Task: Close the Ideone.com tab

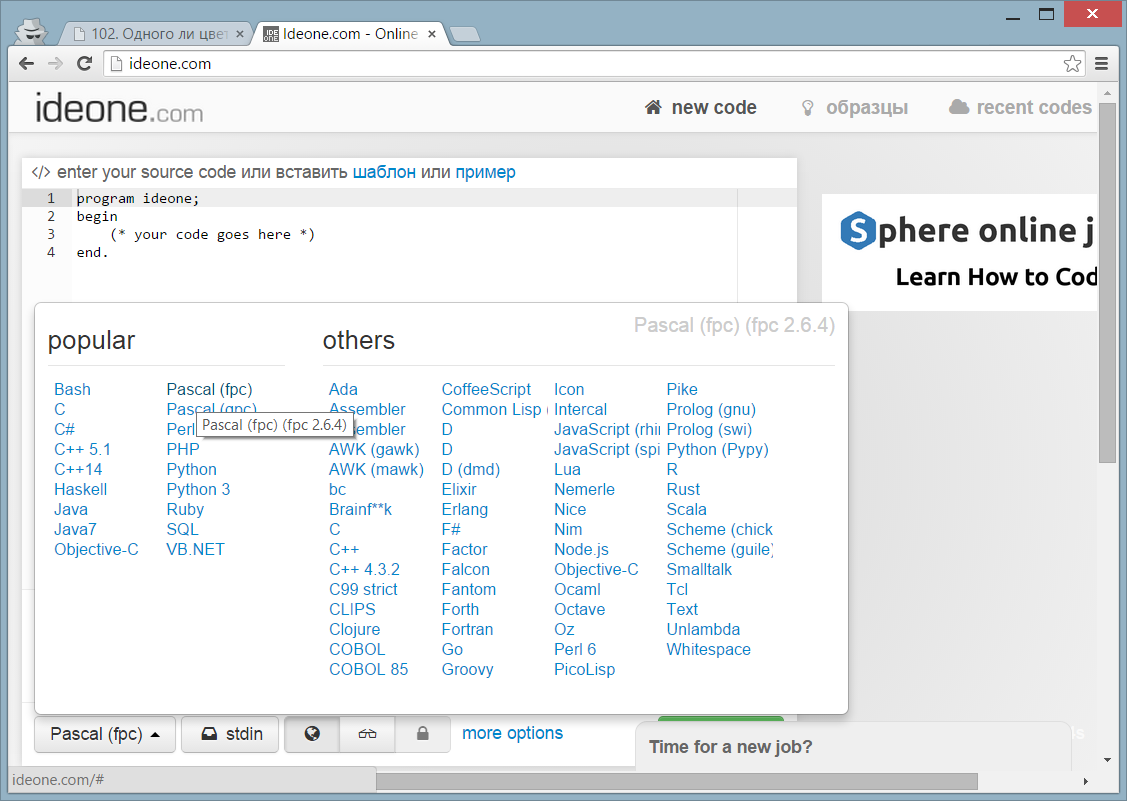Action: [x=431, y=34]
